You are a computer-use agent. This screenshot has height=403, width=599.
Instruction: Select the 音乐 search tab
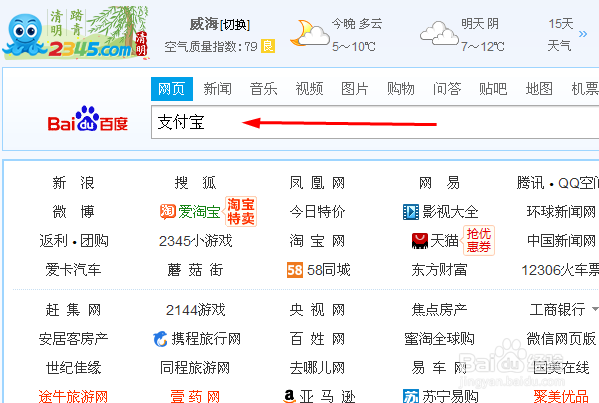(x=263, y=89)
